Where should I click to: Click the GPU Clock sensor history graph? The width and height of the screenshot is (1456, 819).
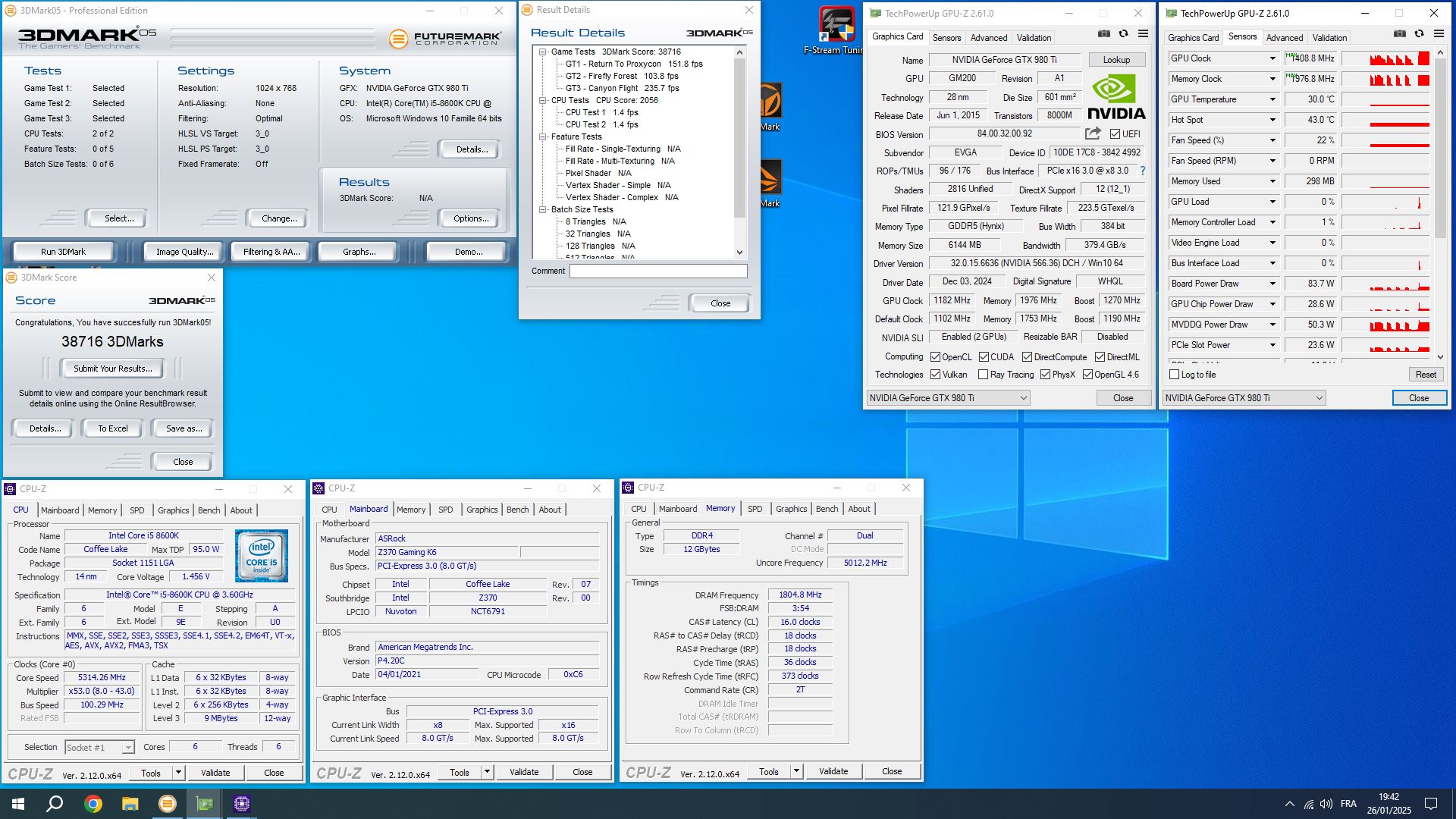tap(1385, 58)
